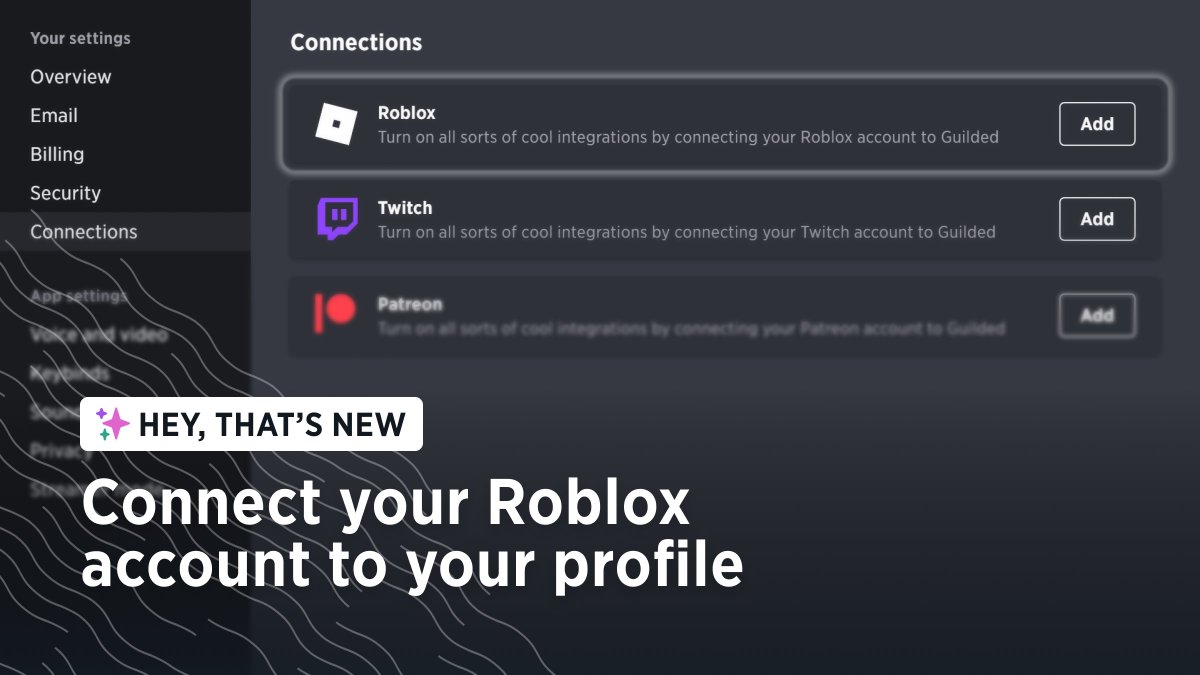Add a Roblox account connection
This screenshot has height=675, width=1200.
pos(1097,124)
